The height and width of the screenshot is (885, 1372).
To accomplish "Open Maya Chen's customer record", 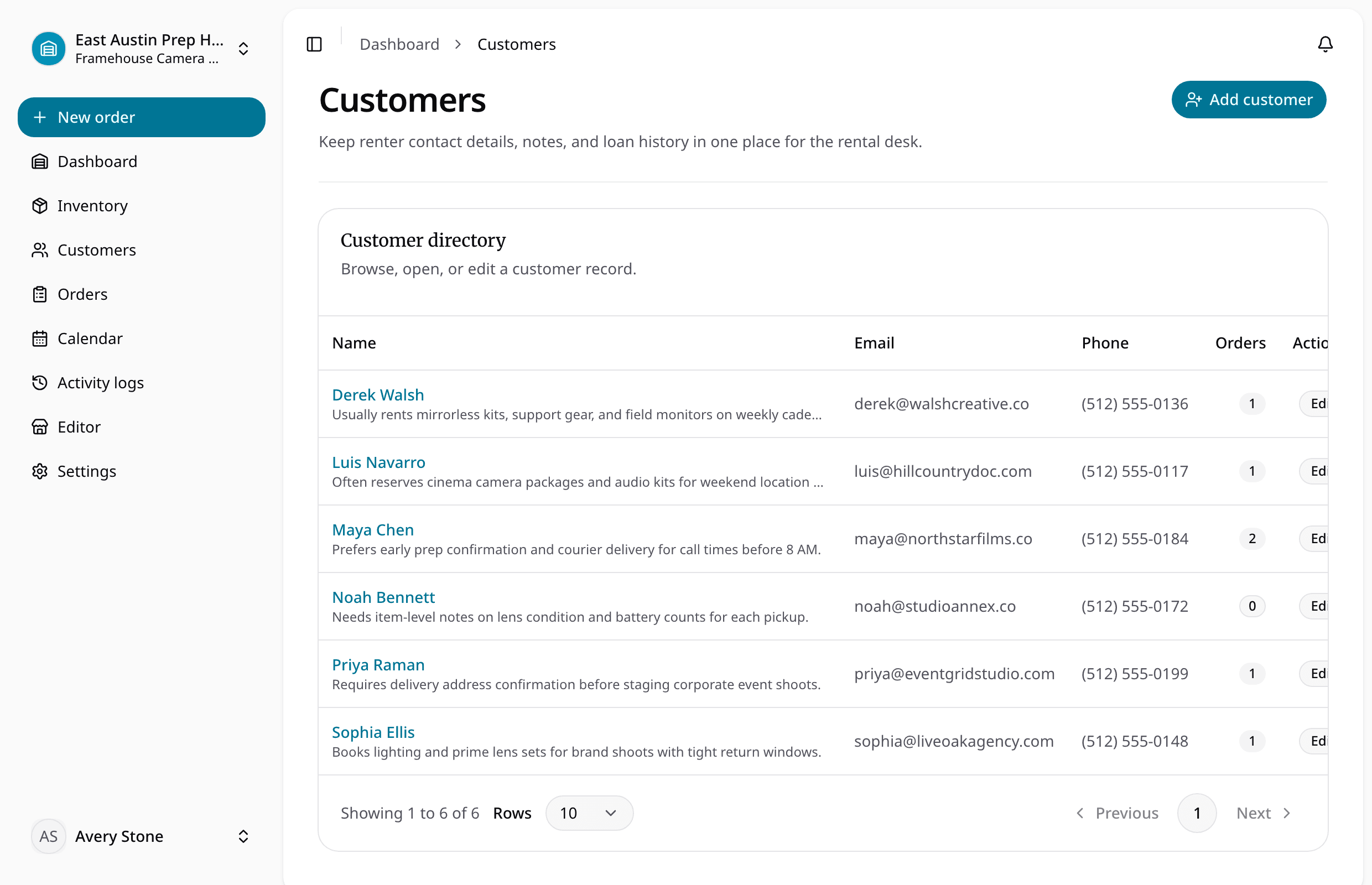I will [373, 530].
